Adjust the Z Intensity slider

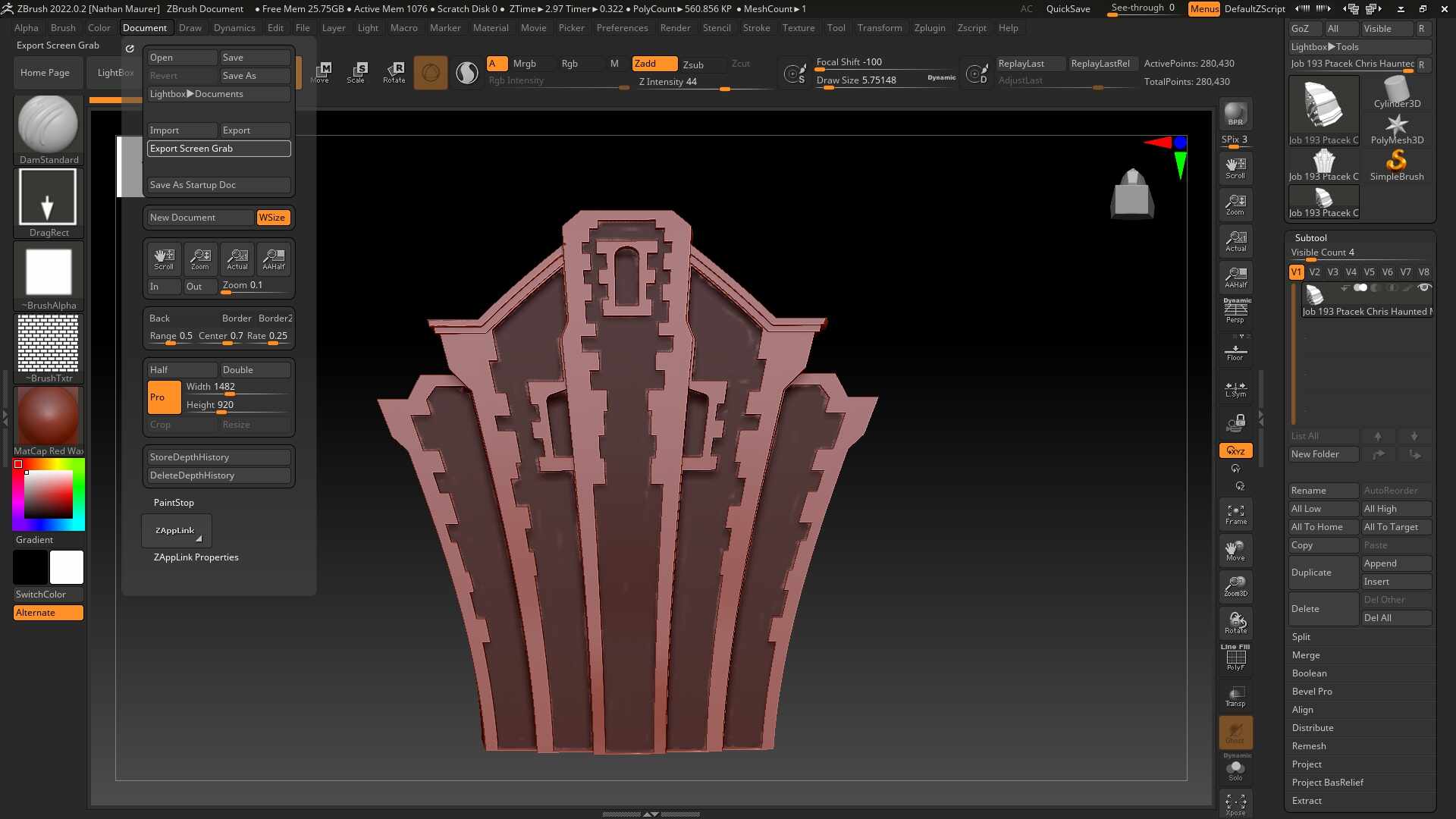[701, 83]
